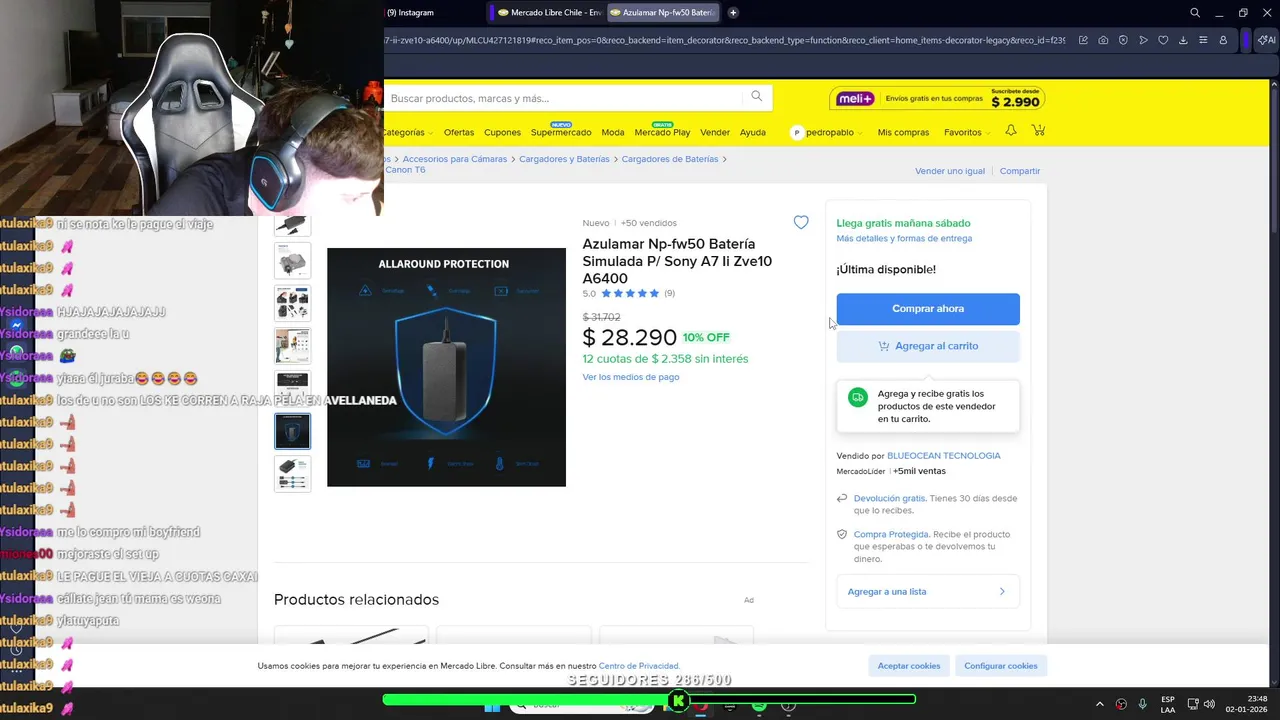Image resolution: width=1280 pixels, height=720 pixels.
Task: Open the Moda menu item
Action: click(613, 132)
